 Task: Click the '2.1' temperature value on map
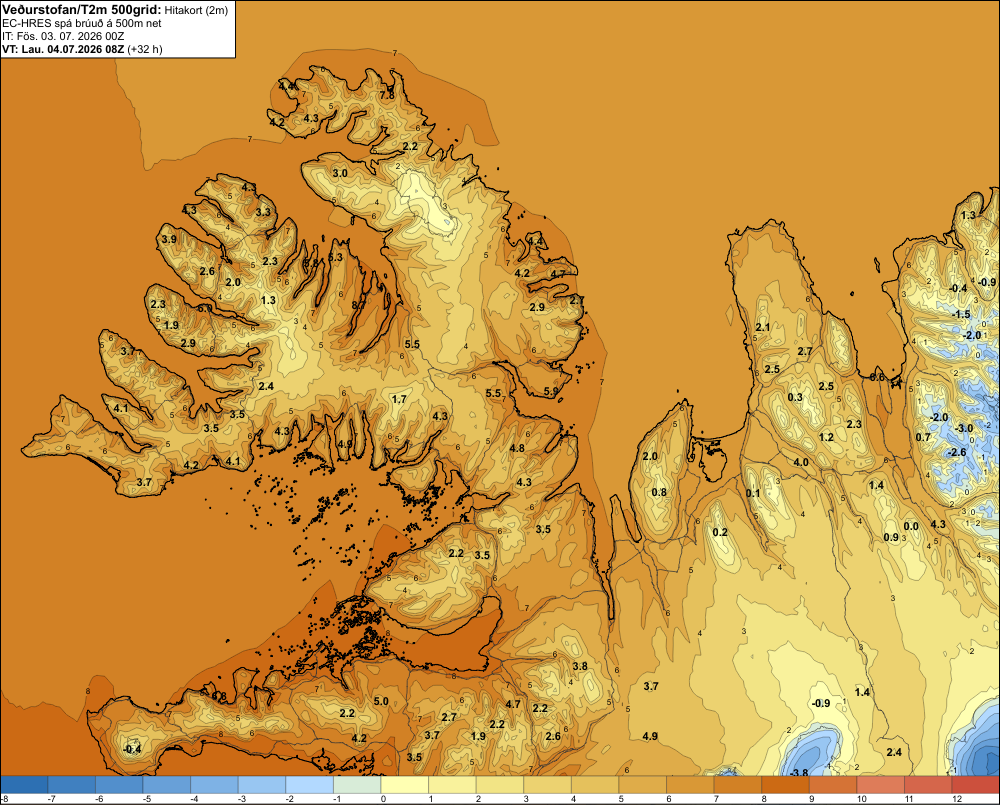pos(763,327)
